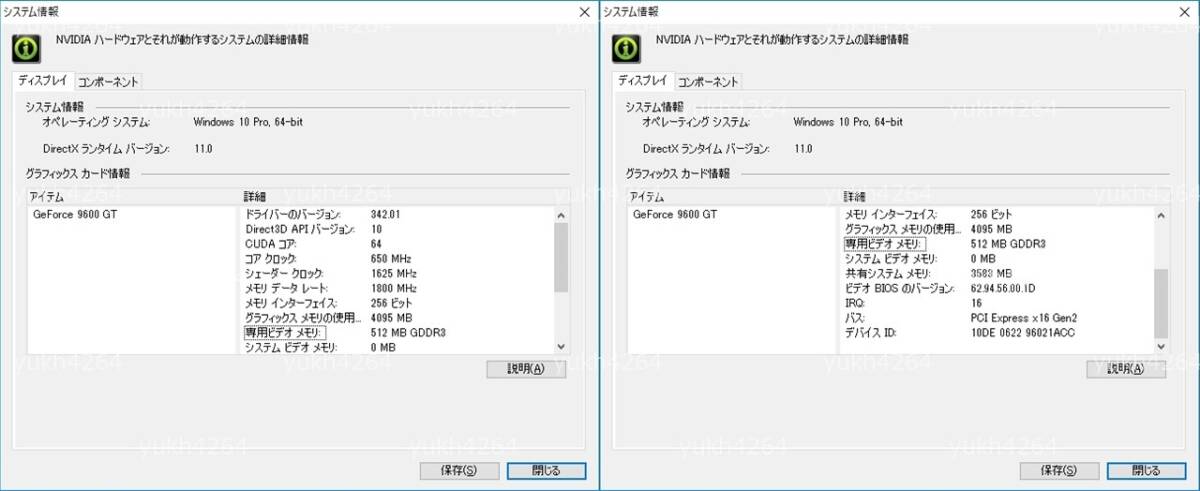This screenshot has height=491, width=1200.
Task: Click 説明(A) button in left window
Action: pyautogui.click(x=526, y=369)
